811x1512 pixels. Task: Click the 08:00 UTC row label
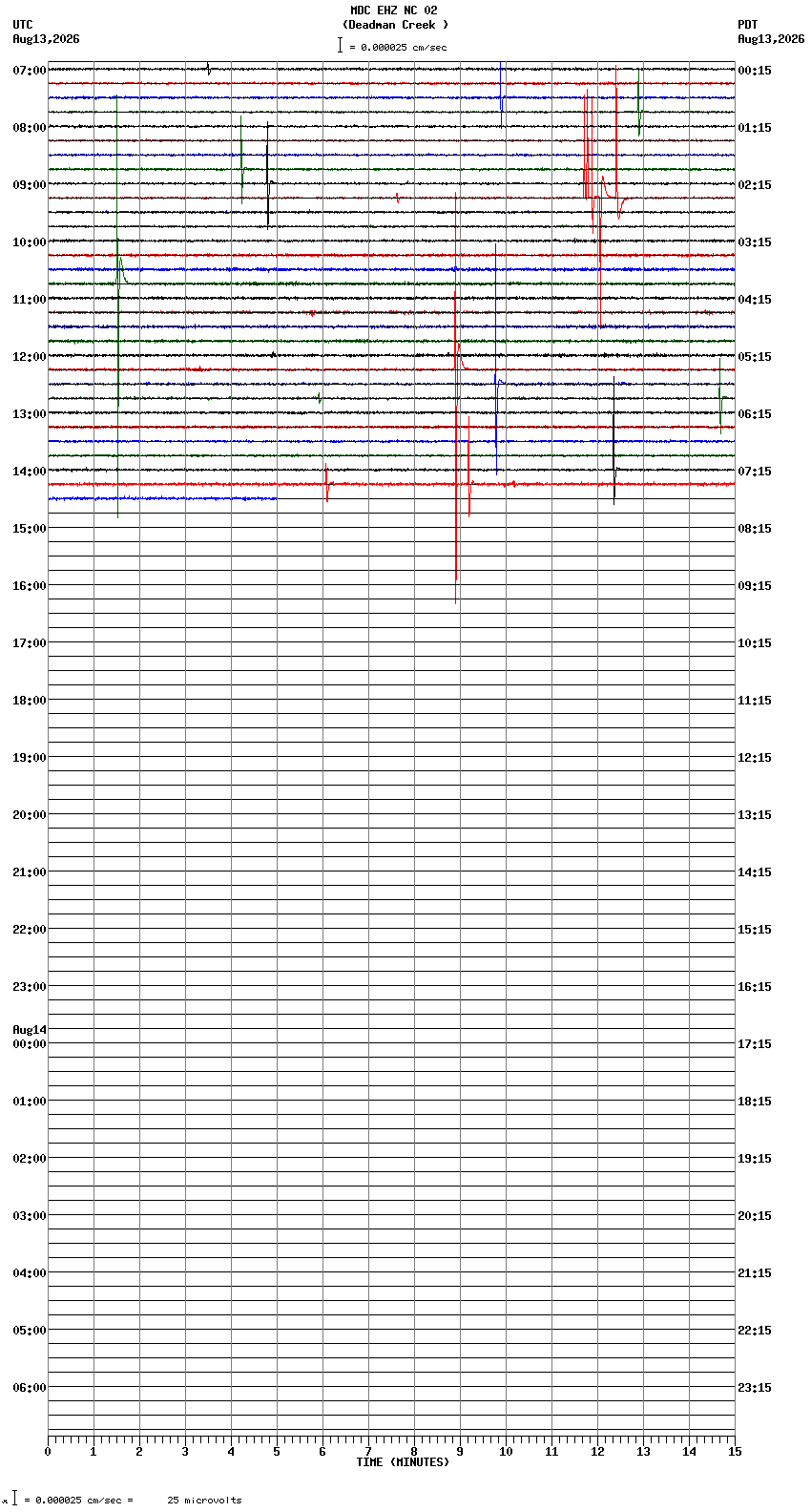pyautogui.click(x=30, y=128)
